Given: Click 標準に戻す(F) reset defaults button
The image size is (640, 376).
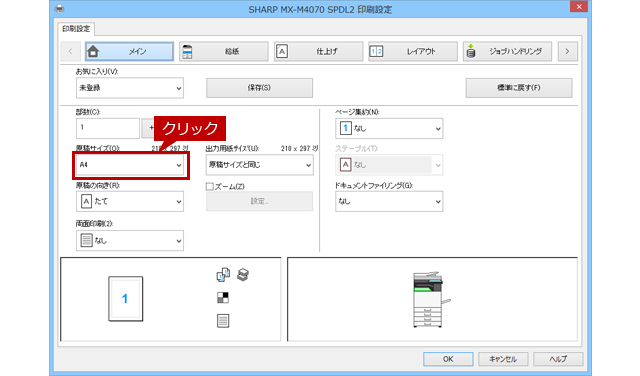Looking at the screenshot, I should pos(519,88).
